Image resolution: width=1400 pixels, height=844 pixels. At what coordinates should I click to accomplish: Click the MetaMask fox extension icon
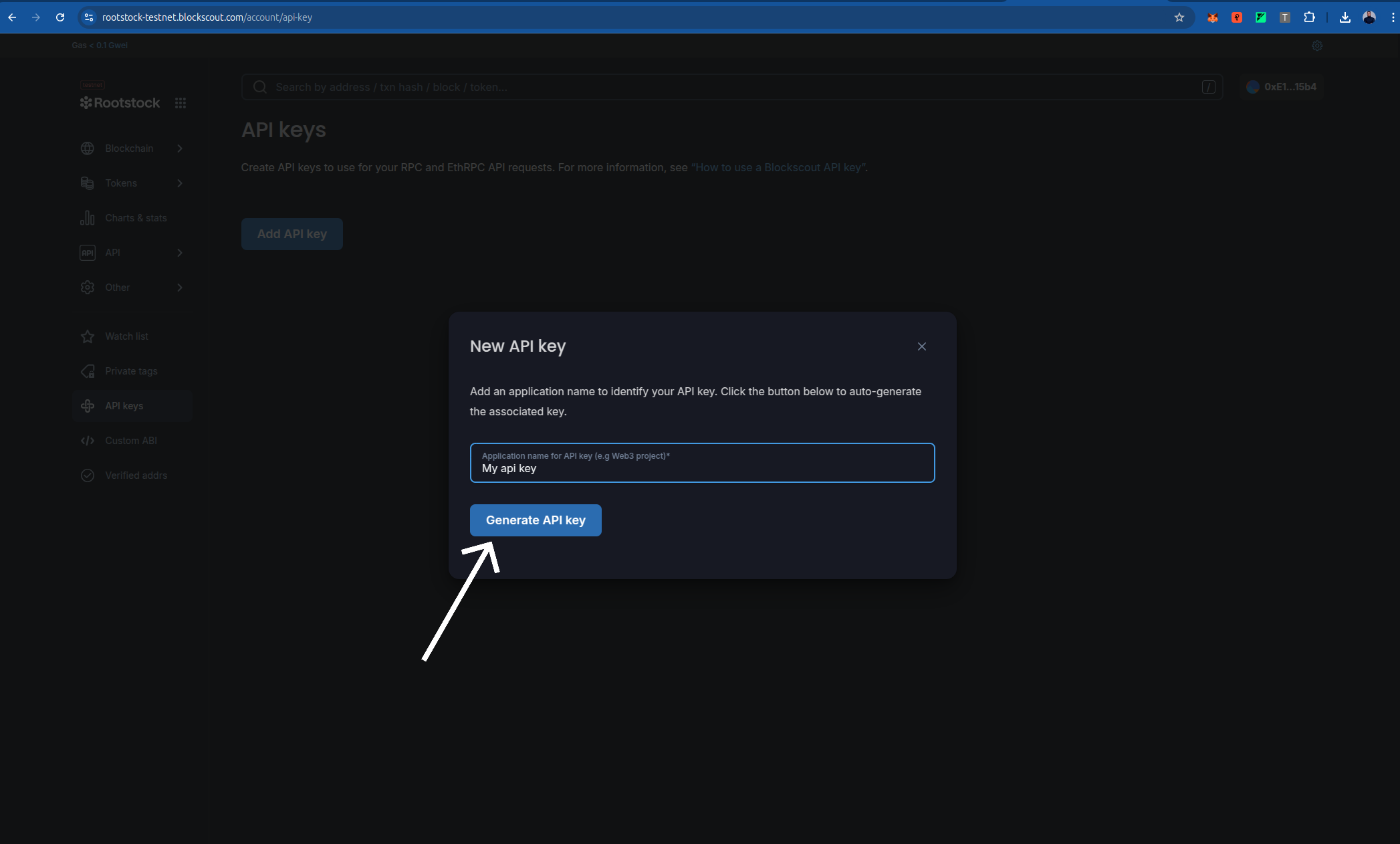(1212, 17)
